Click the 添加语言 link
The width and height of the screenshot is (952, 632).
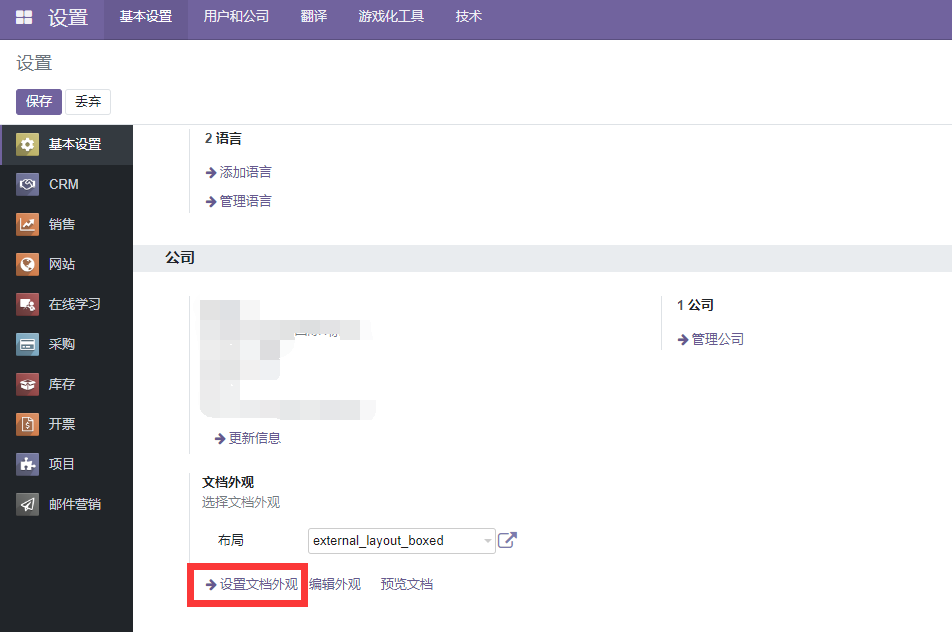[x=239, y=172]
